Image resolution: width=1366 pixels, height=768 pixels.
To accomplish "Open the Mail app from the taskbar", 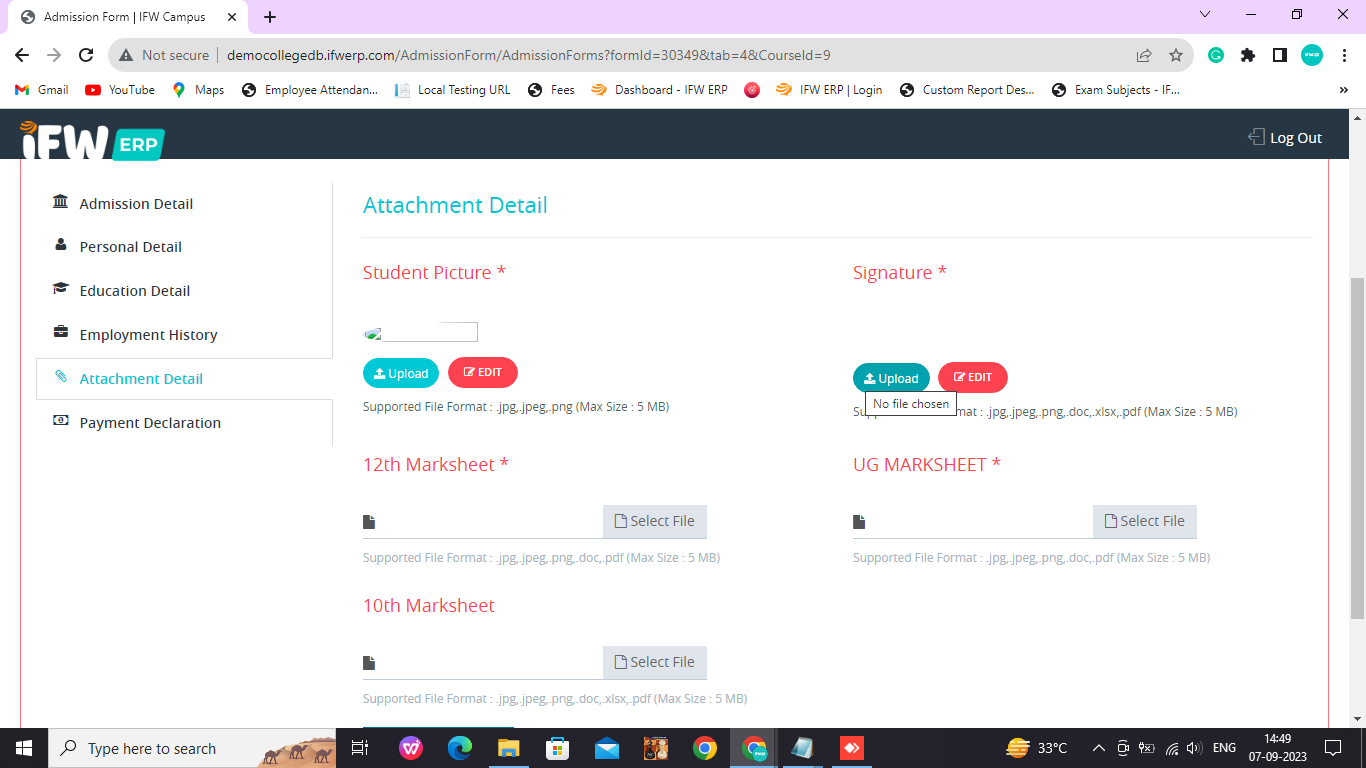I will [606, 748].
